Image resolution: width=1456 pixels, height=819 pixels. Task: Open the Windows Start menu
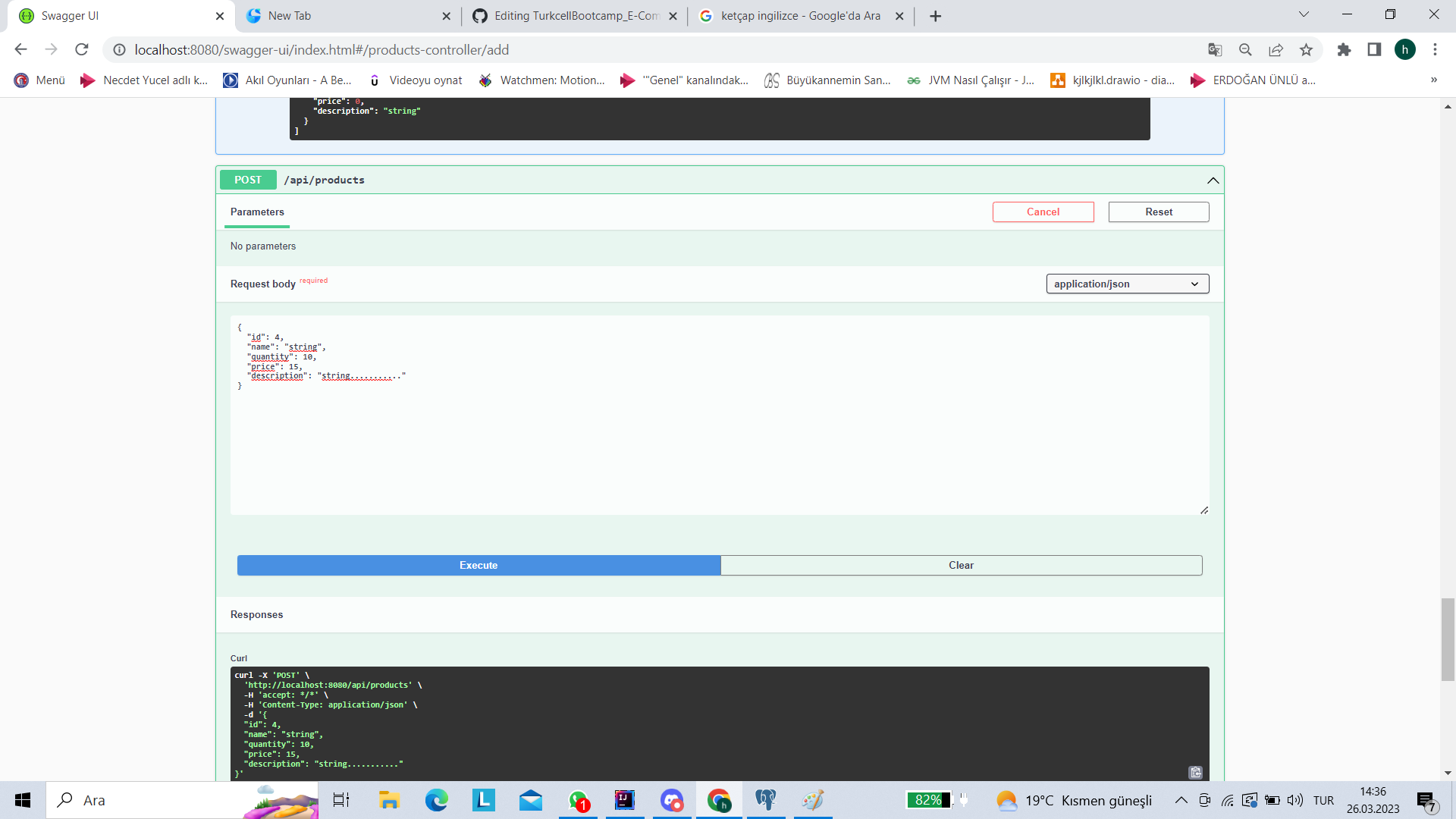pos(23,800)
